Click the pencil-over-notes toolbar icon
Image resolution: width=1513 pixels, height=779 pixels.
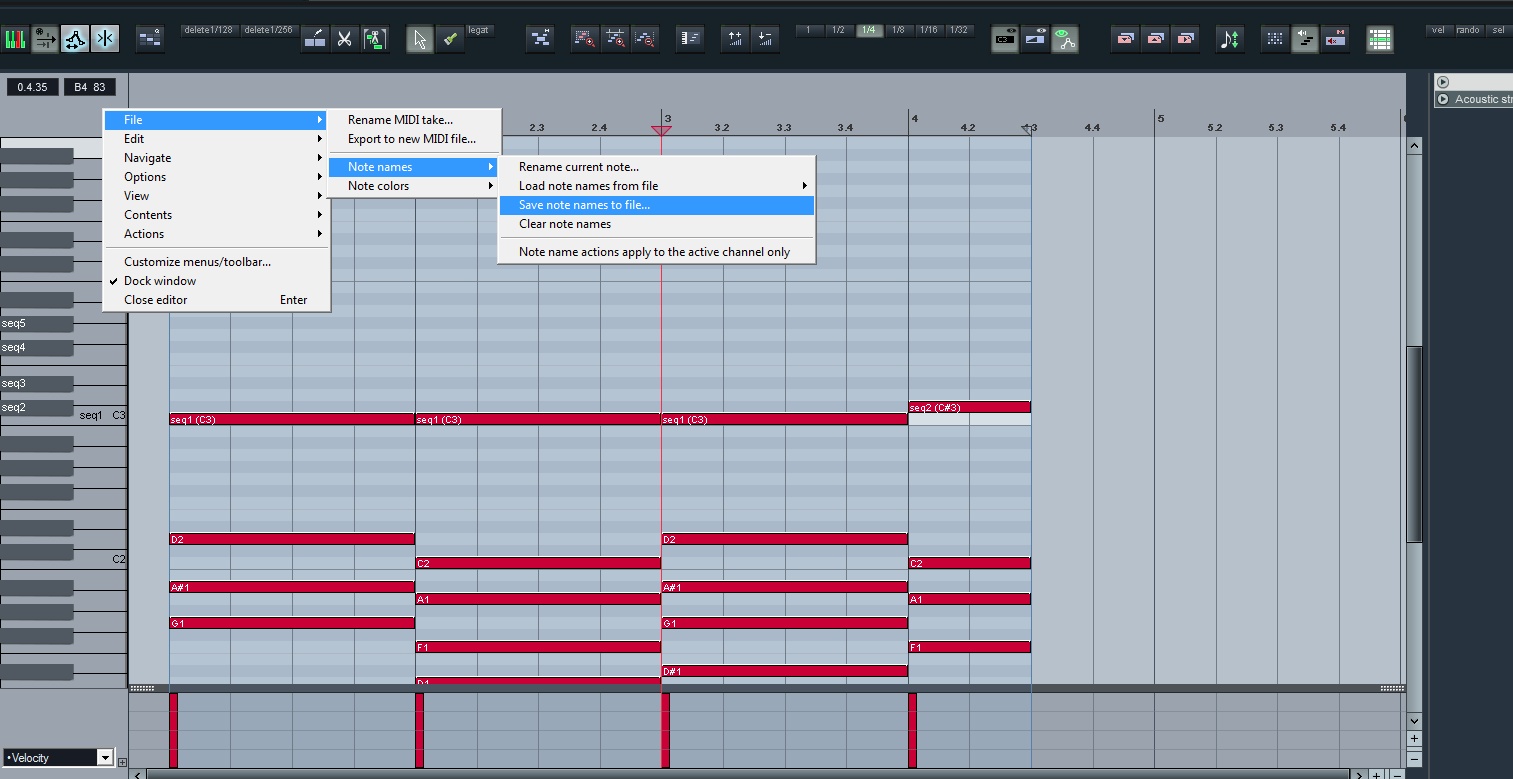pyautogui.click(x=315, y=39)
